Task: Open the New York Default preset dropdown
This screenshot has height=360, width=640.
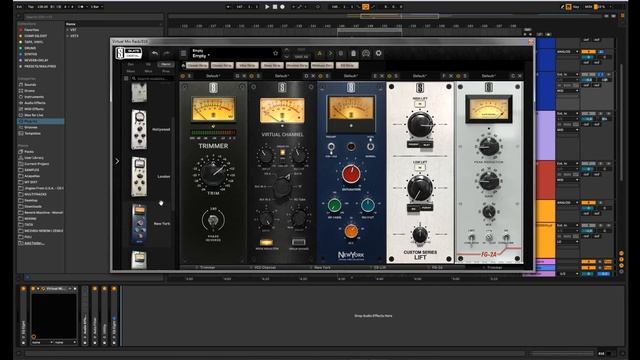Action: tap(351, 76)
